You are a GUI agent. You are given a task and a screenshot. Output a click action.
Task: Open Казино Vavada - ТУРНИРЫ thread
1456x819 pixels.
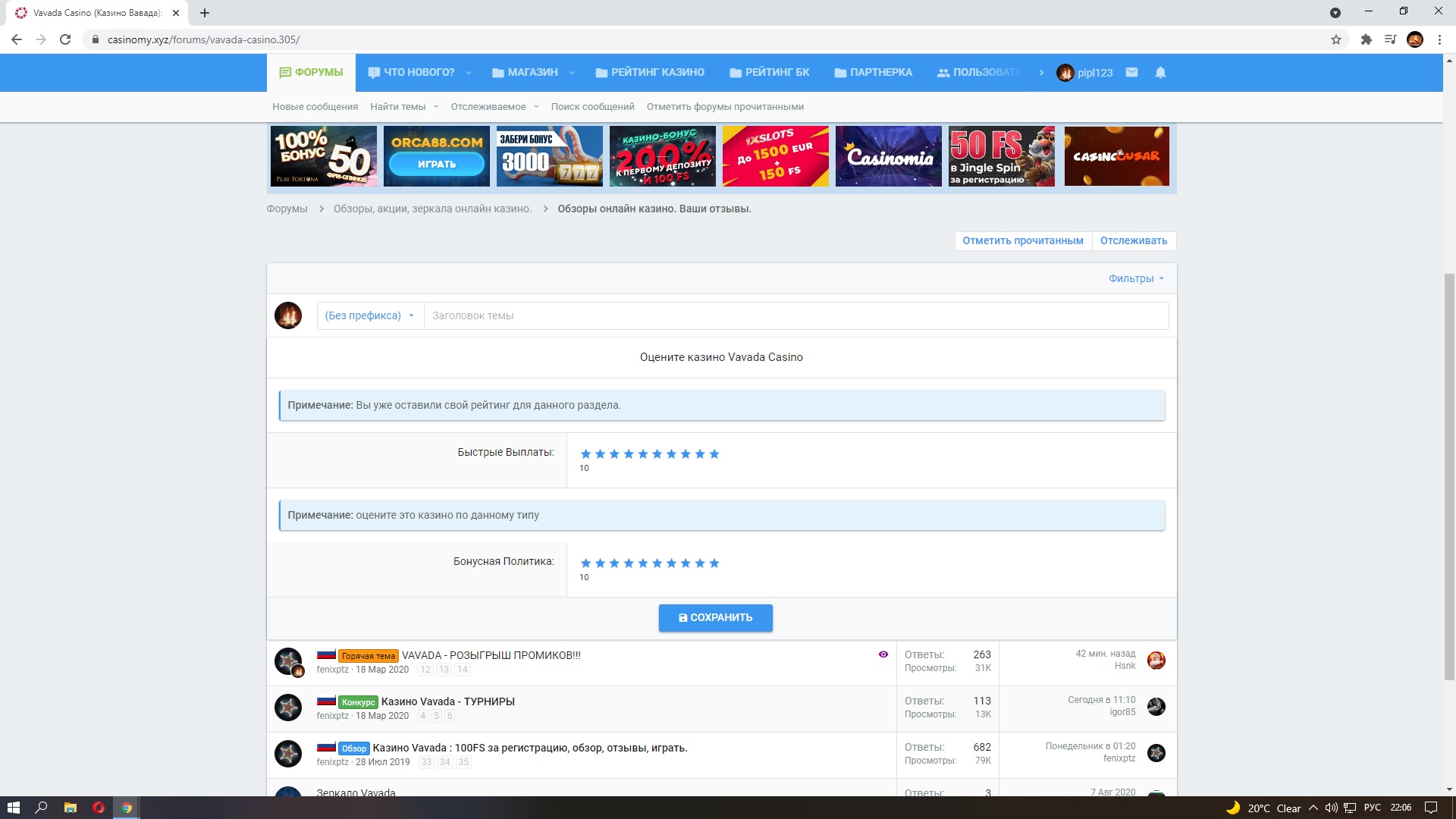tap(447, 701)
